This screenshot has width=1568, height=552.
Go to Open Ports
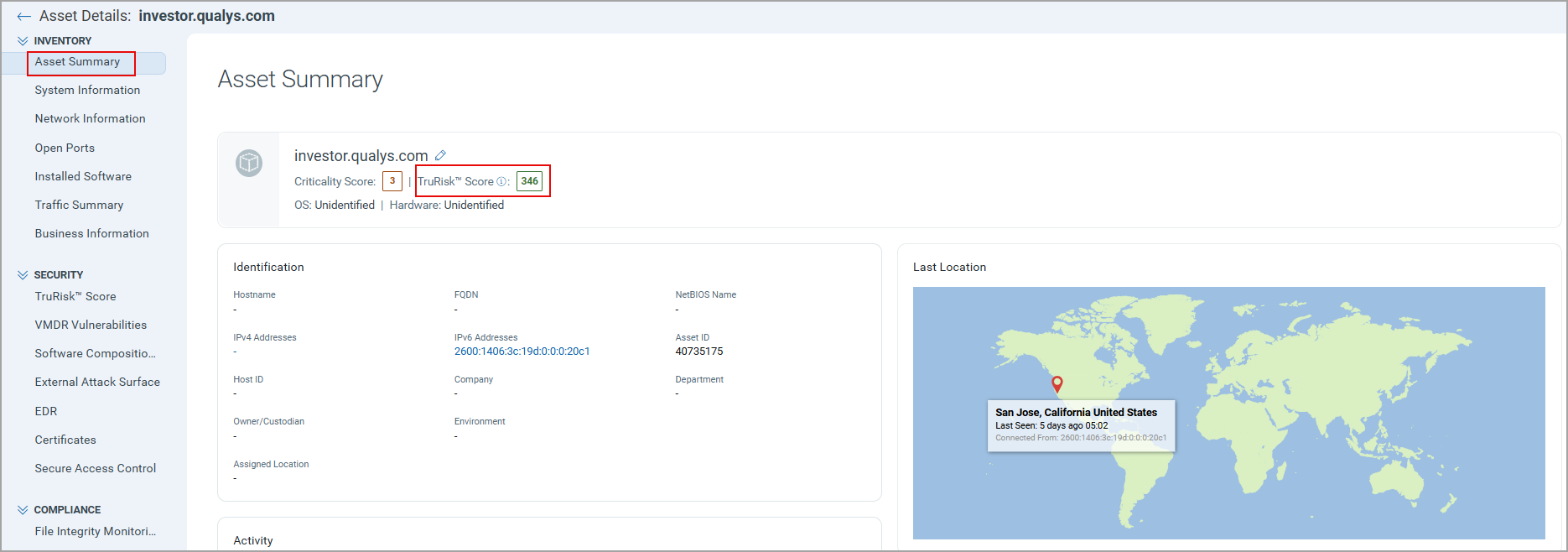point(65,148)
